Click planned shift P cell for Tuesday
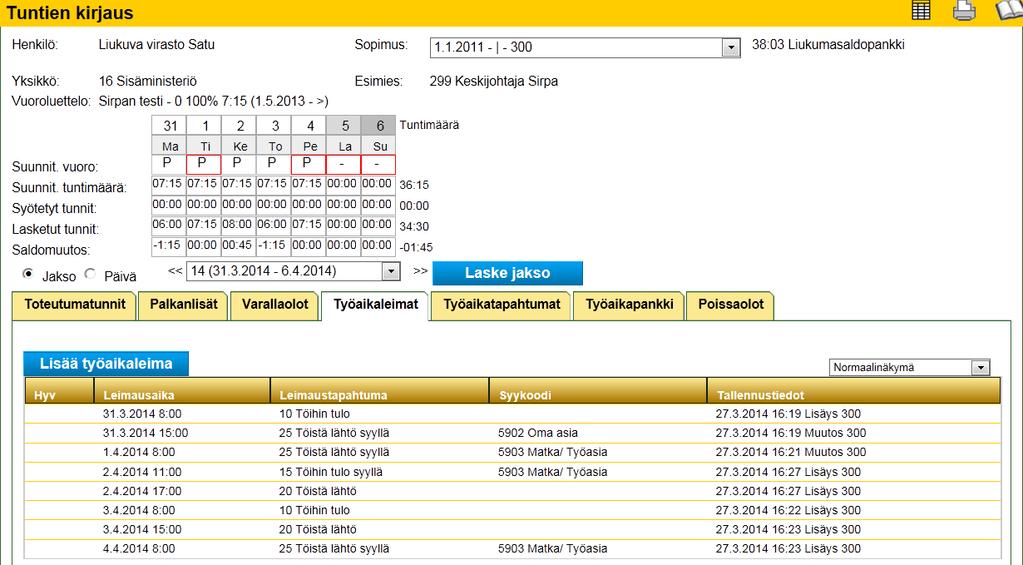 204,164
